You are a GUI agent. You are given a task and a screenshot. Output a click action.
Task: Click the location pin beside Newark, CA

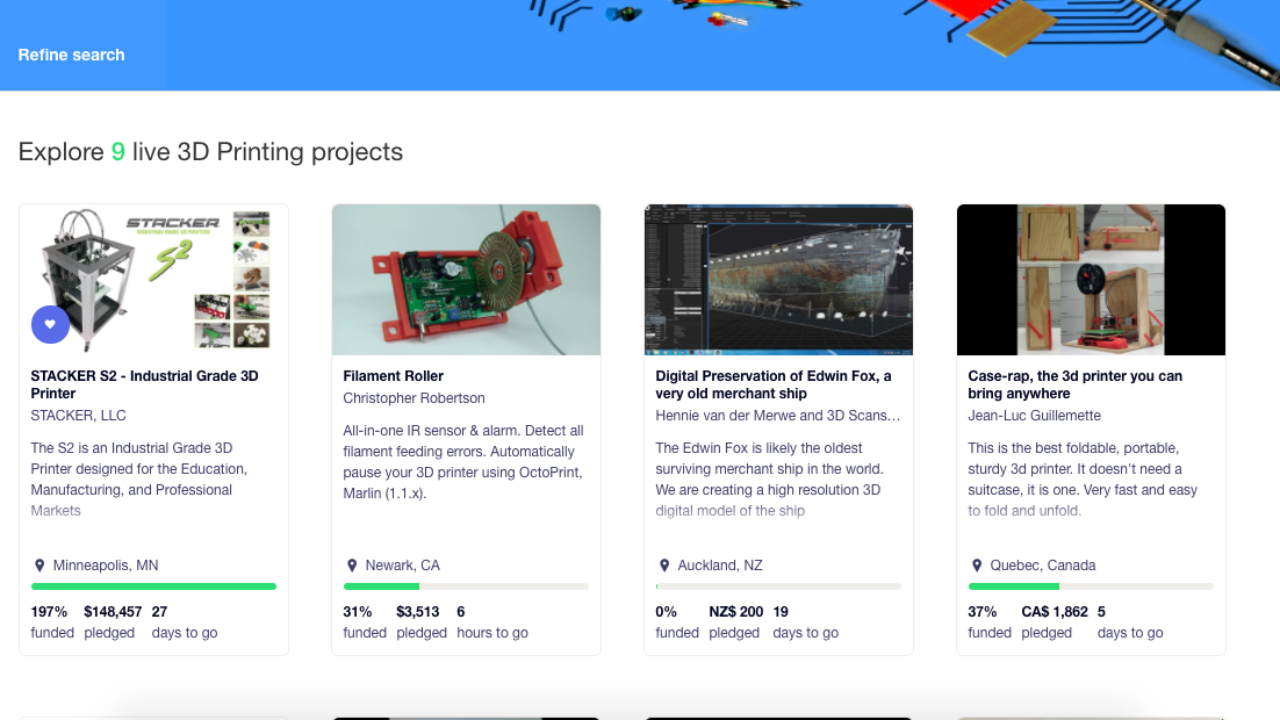pos(352,565)
